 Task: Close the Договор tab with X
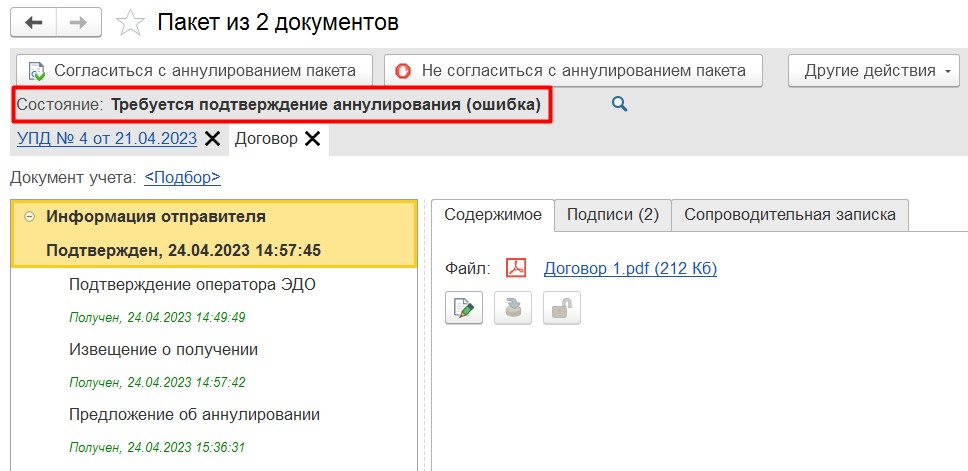313,139
